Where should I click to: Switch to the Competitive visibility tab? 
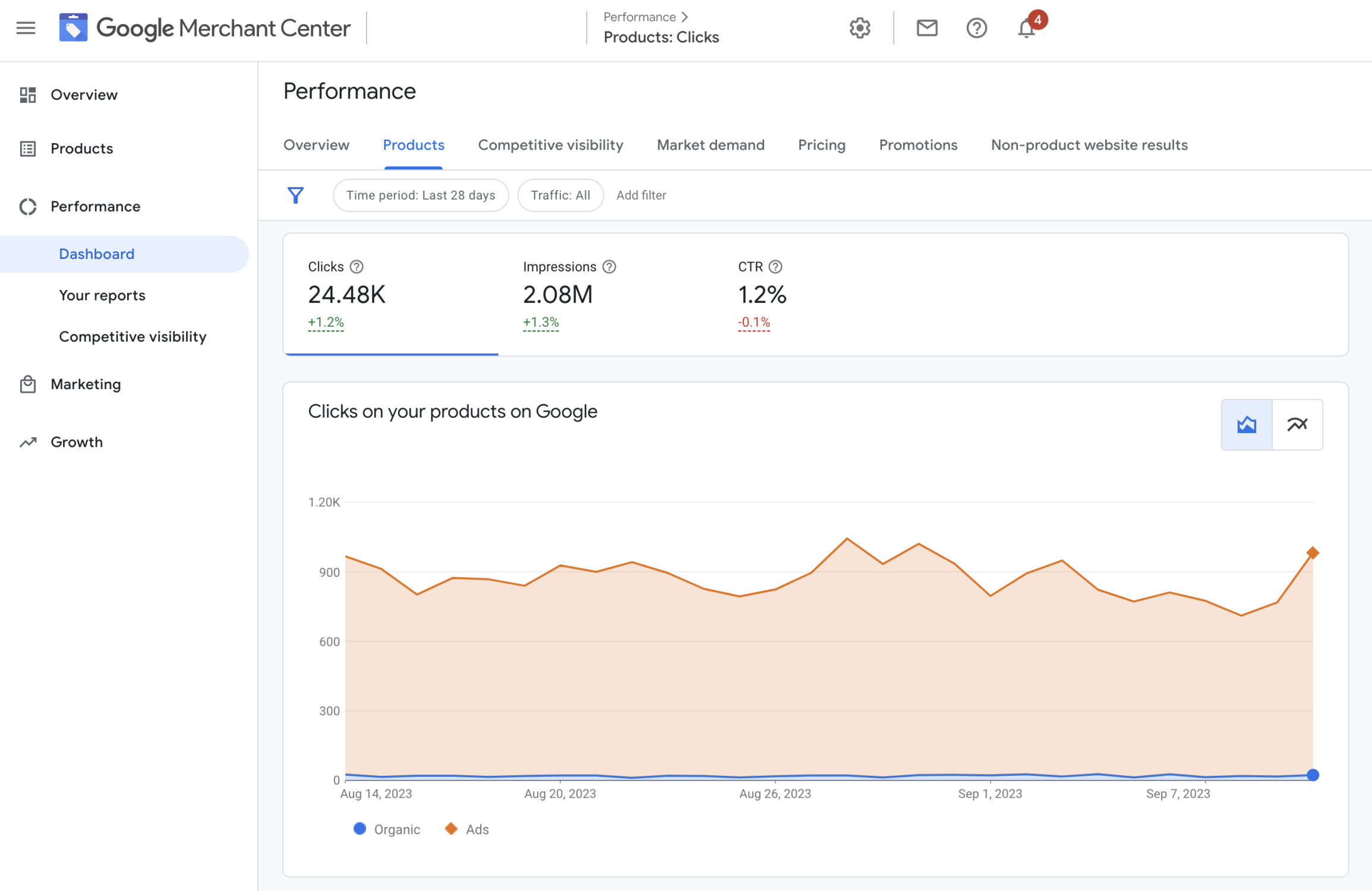[x=550, y=145]
